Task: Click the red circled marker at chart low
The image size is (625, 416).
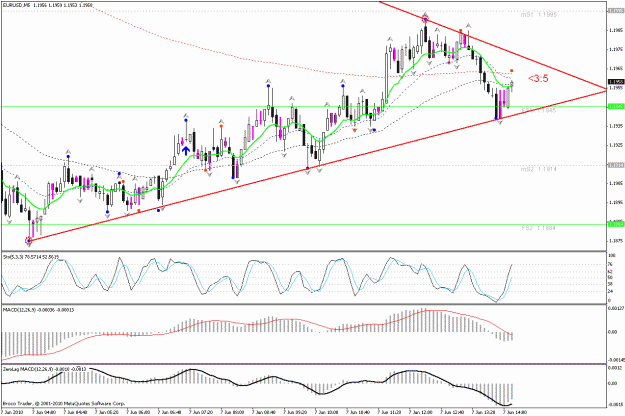Action: [x=29, y=240]
